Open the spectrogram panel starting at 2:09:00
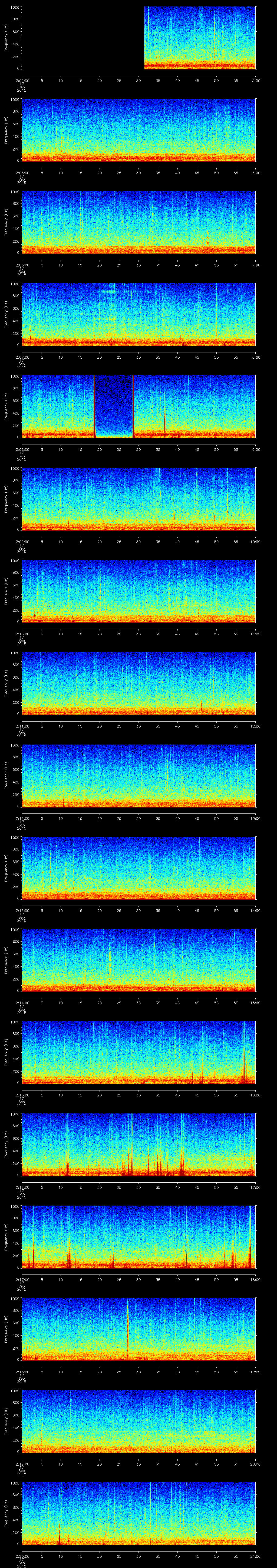The height and width of the screenshot is (1568, 277). pyautogui.click(x=139, y=499)
